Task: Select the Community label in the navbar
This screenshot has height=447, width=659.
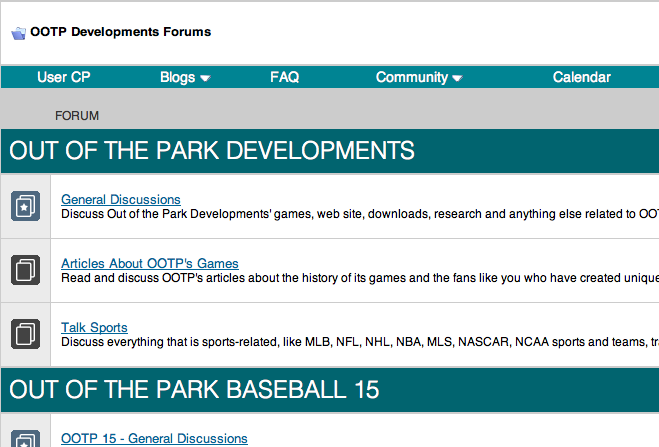Action: click(x=411, y=77)
